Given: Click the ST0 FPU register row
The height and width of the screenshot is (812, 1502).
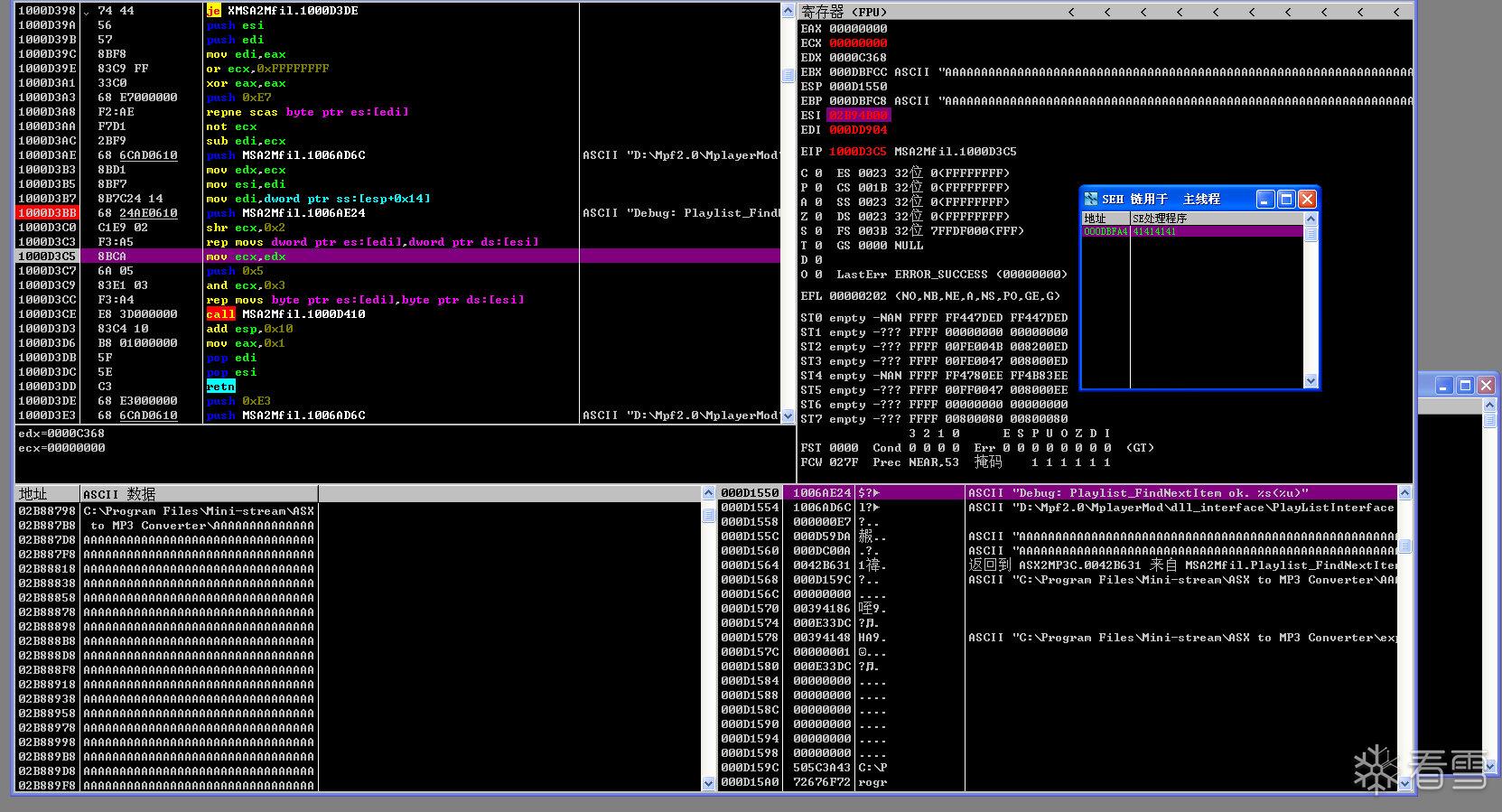Looking at the screenshot, I should pyautogui.click(x=934, y=318).
